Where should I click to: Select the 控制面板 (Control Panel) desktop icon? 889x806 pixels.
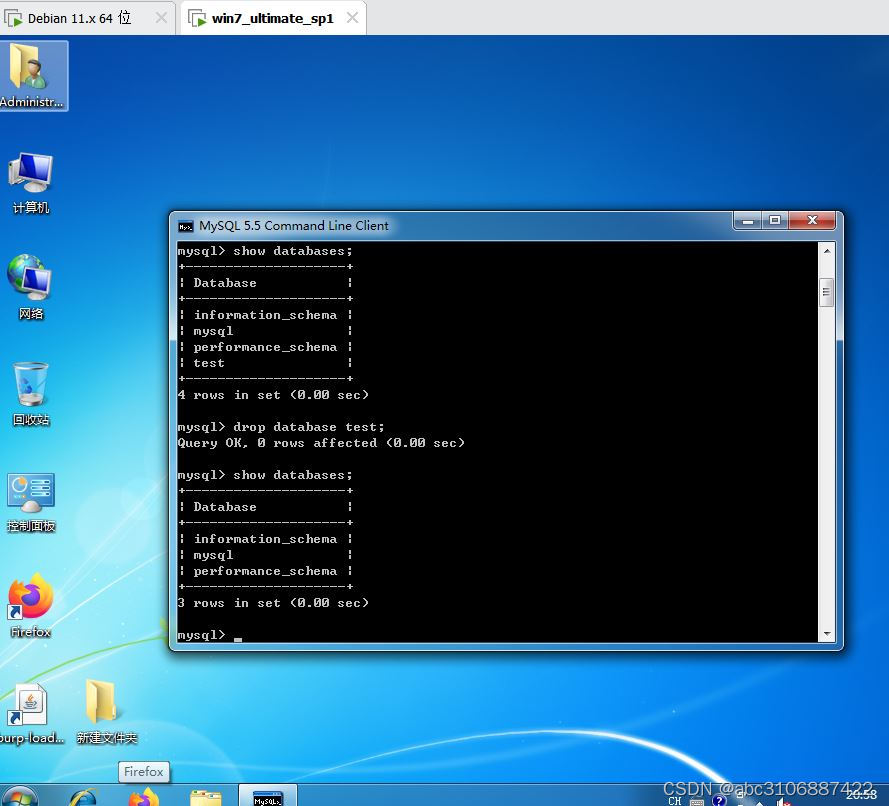click(x=31, y=502)
